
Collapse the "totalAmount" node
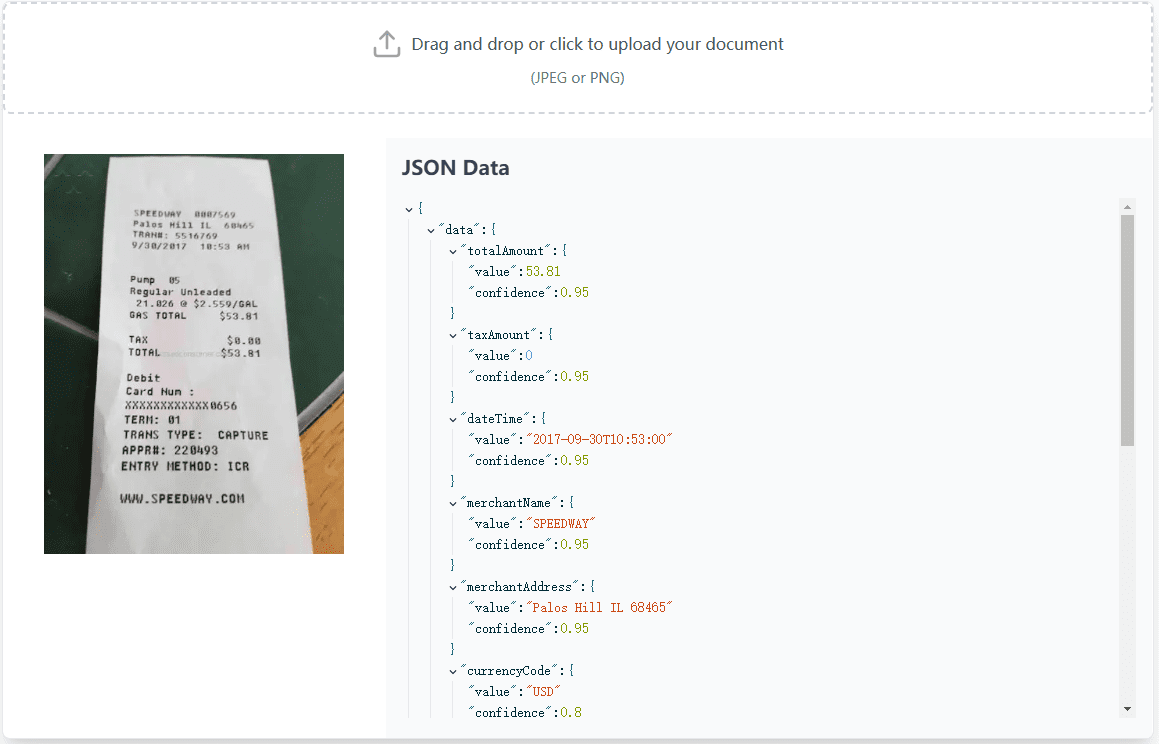pyautogui.click(x=453, y=251)
